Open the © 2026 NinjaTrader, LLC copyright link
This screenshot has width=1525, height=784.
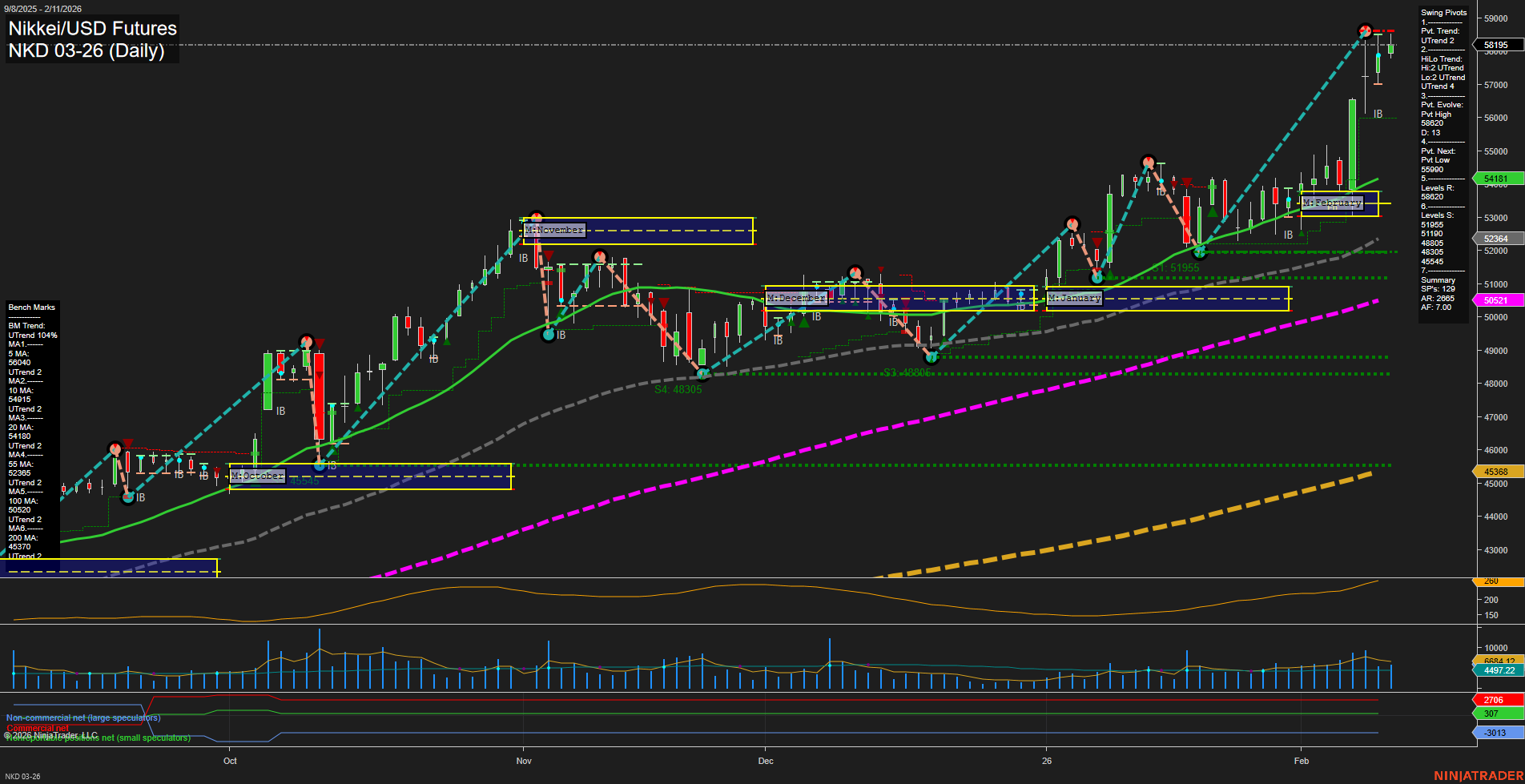coord(50,734)
